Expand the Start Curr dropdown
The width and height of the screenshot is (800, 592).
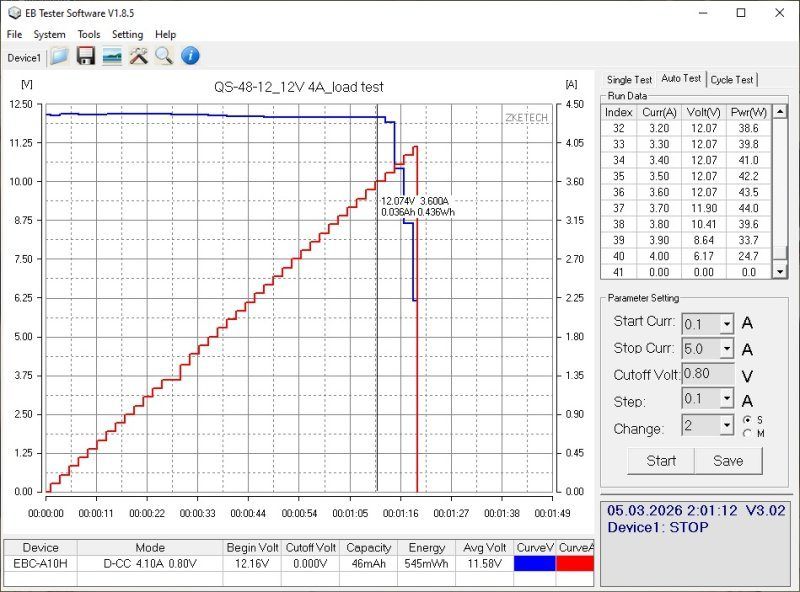(726, 323)
